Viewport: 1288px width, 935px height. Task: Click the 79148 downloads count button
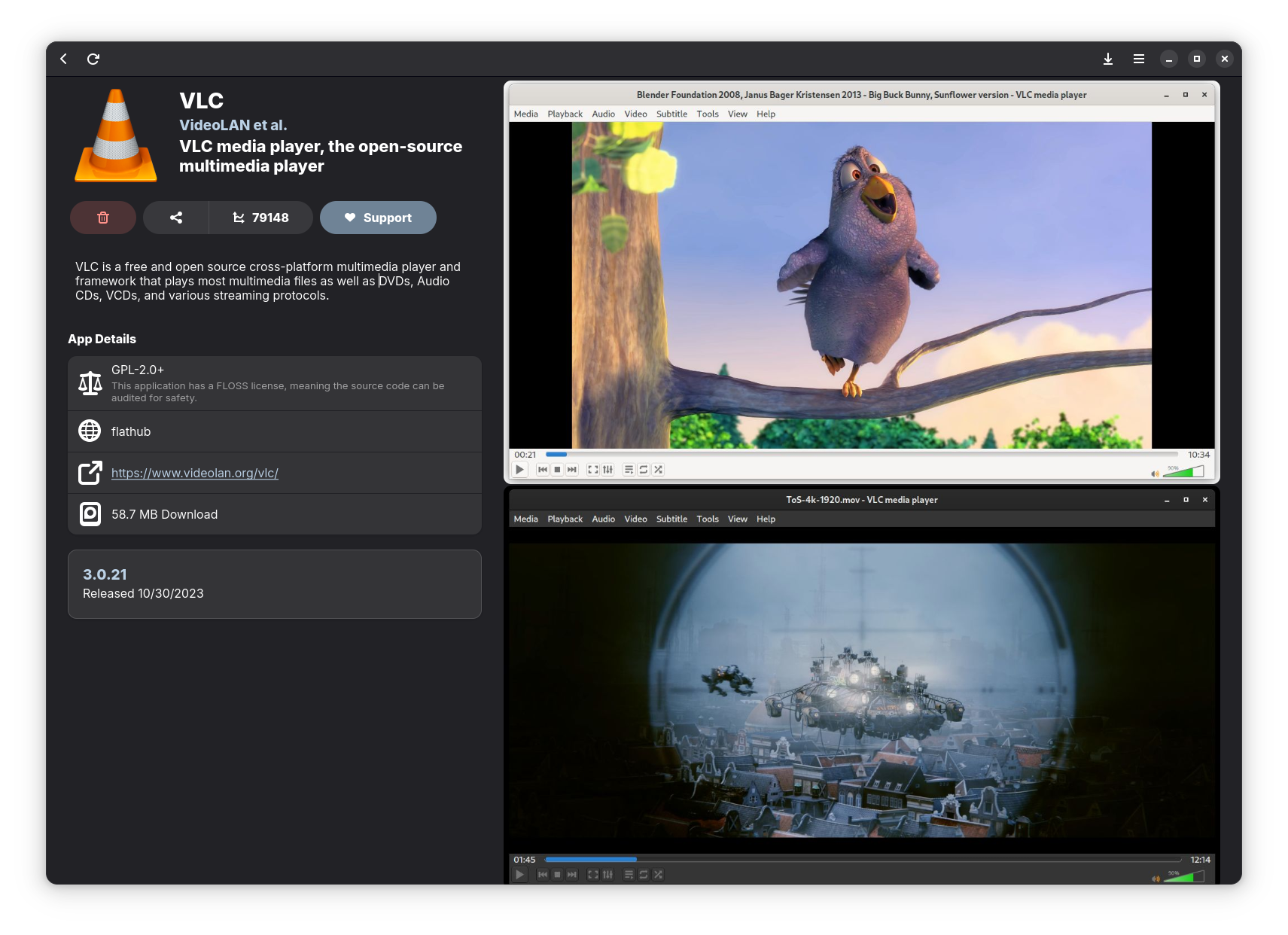point(260,218)
